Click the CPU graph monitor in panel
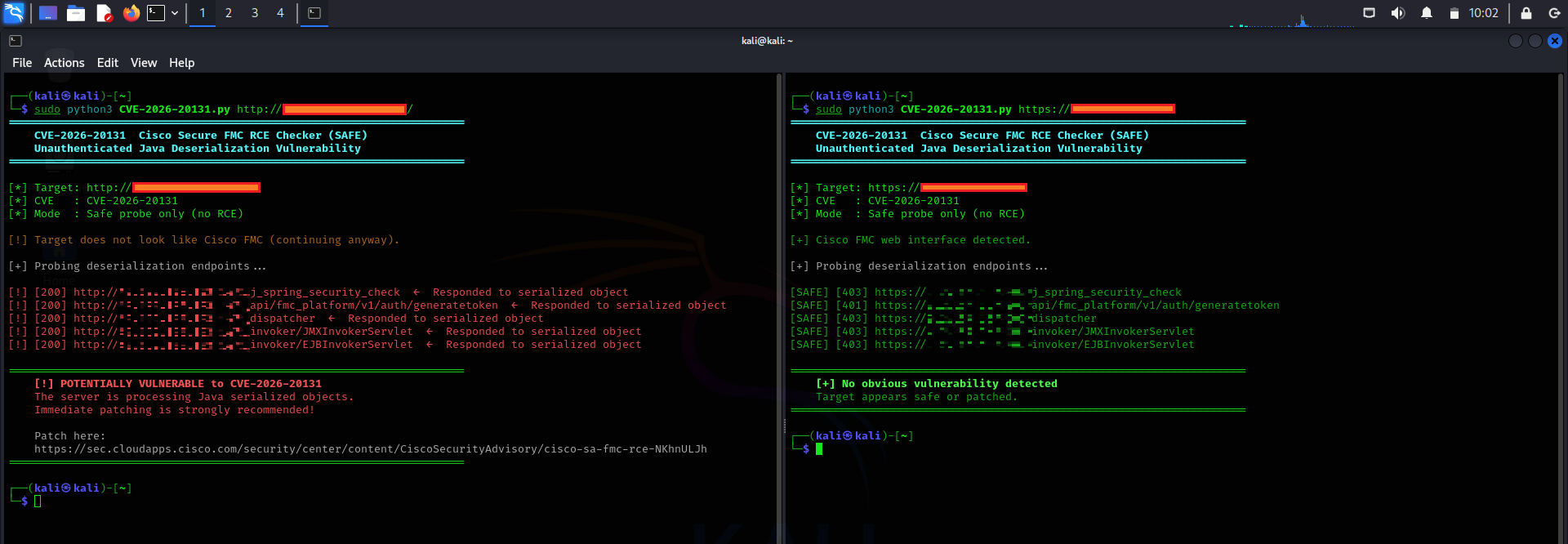The width and height of the screenshot is (1568, 544). 1292,20
